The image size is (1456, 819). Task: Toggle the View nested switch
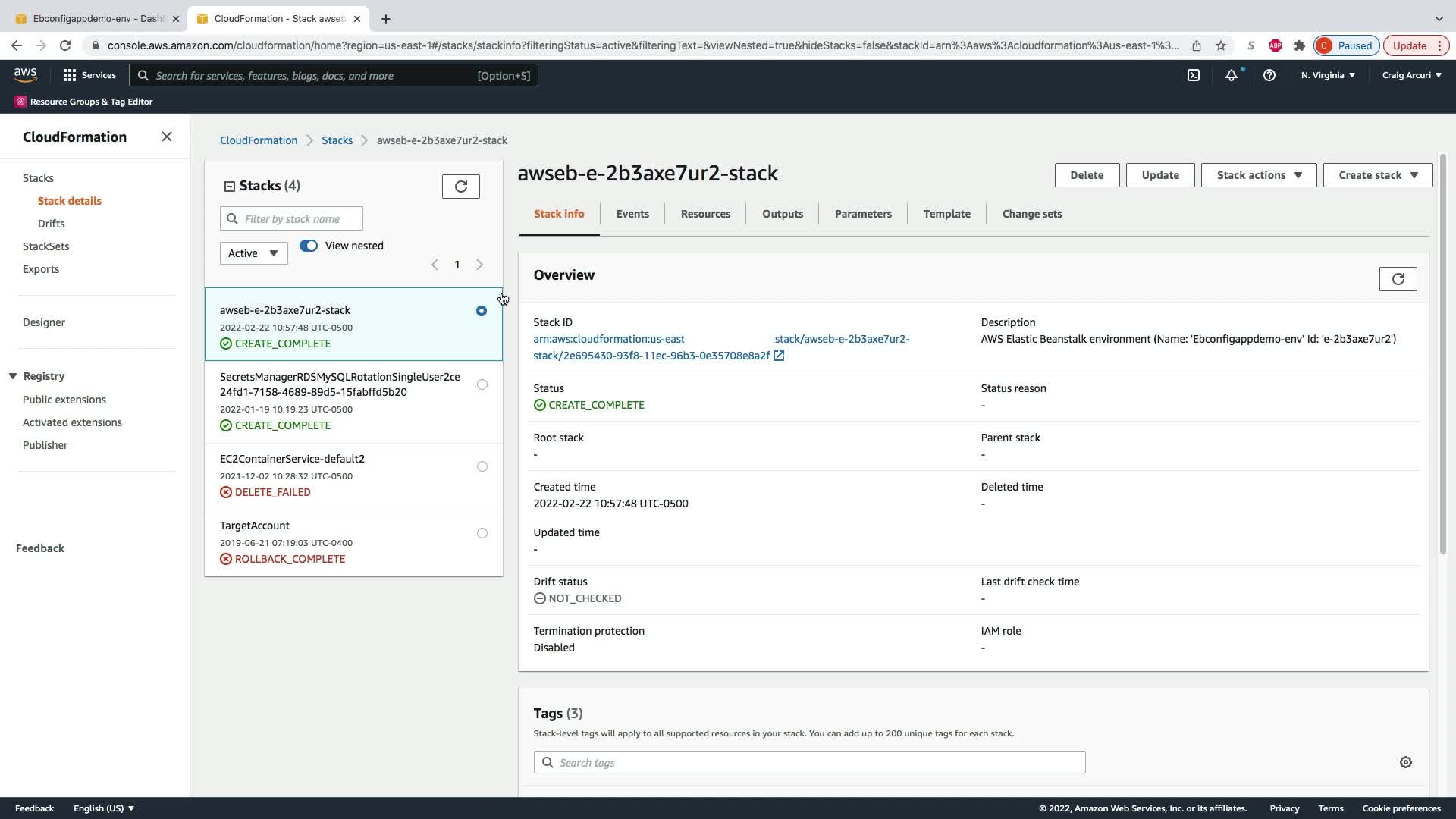309,246
